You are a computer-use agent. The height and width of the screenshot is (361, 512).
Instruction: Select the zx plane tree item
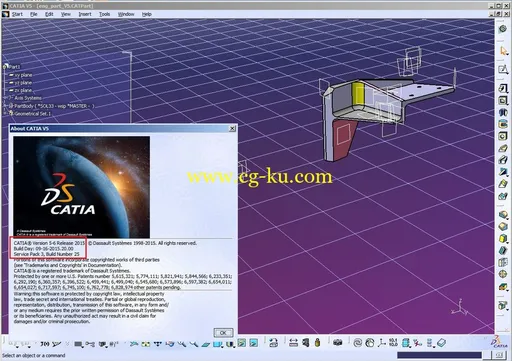coord(23,90)
